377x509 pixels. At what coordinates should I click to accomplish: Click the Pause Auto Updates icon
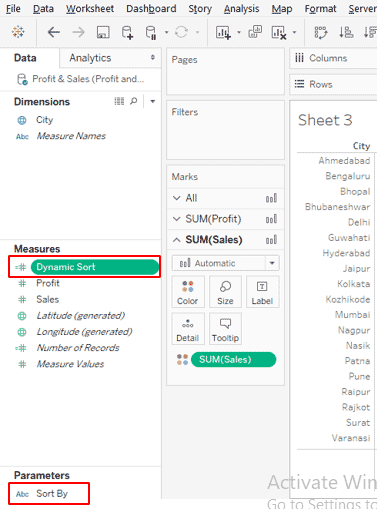pos(151,33)
